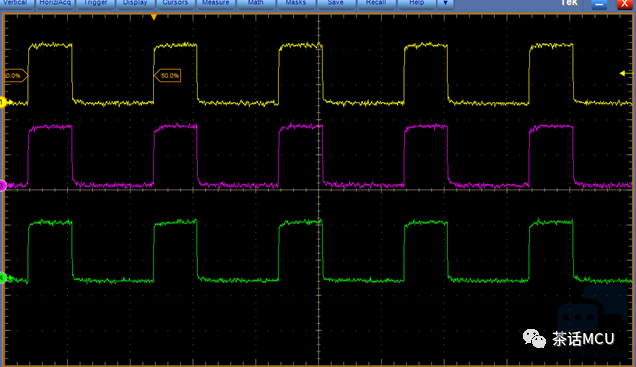Open the Cursors menu
This screenshot has height=367, width=636.
pos(175,3)
